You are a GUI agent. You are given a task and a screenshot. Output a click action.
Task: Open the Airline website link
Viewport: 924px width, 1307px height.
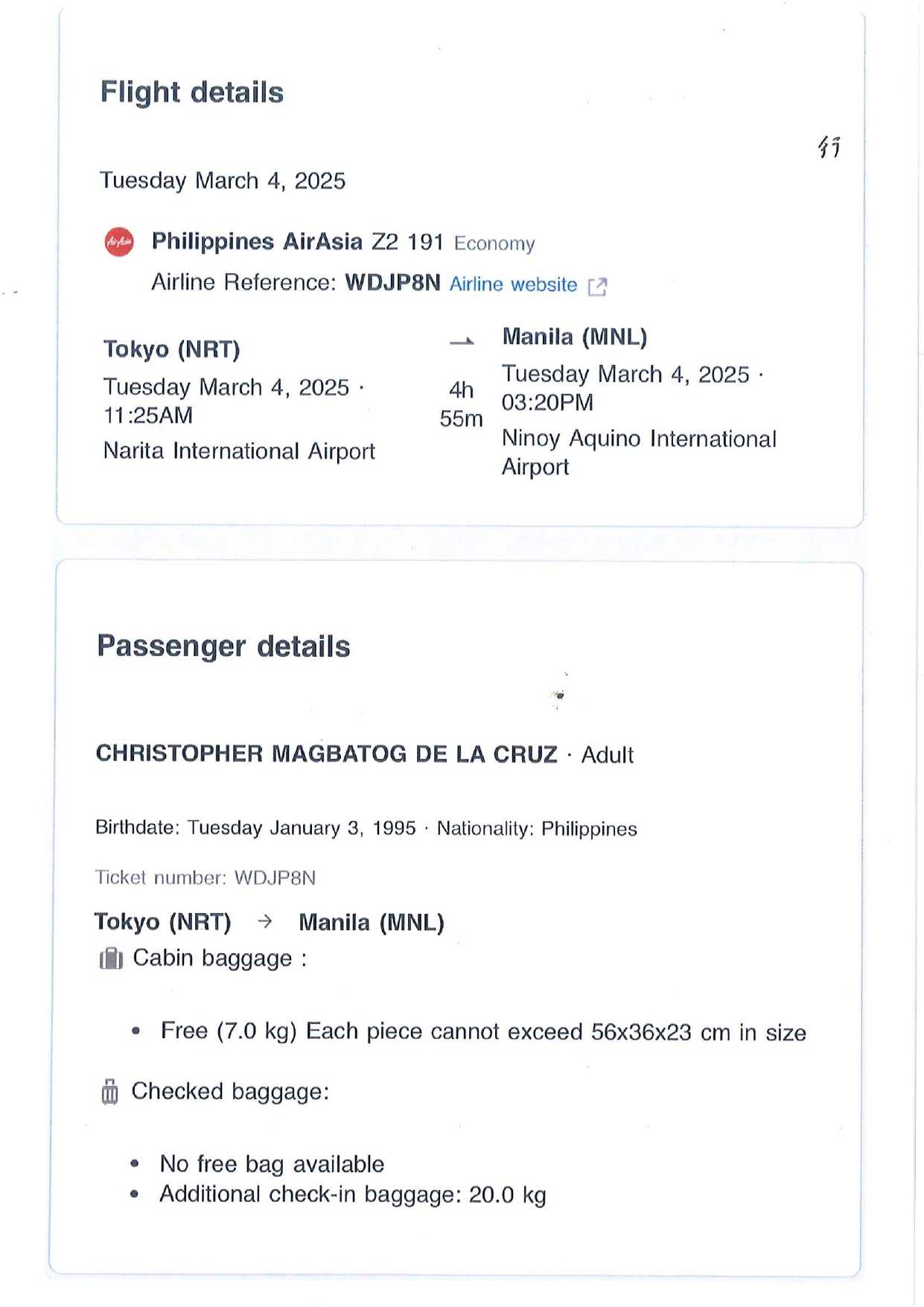[x=513, y=284]
